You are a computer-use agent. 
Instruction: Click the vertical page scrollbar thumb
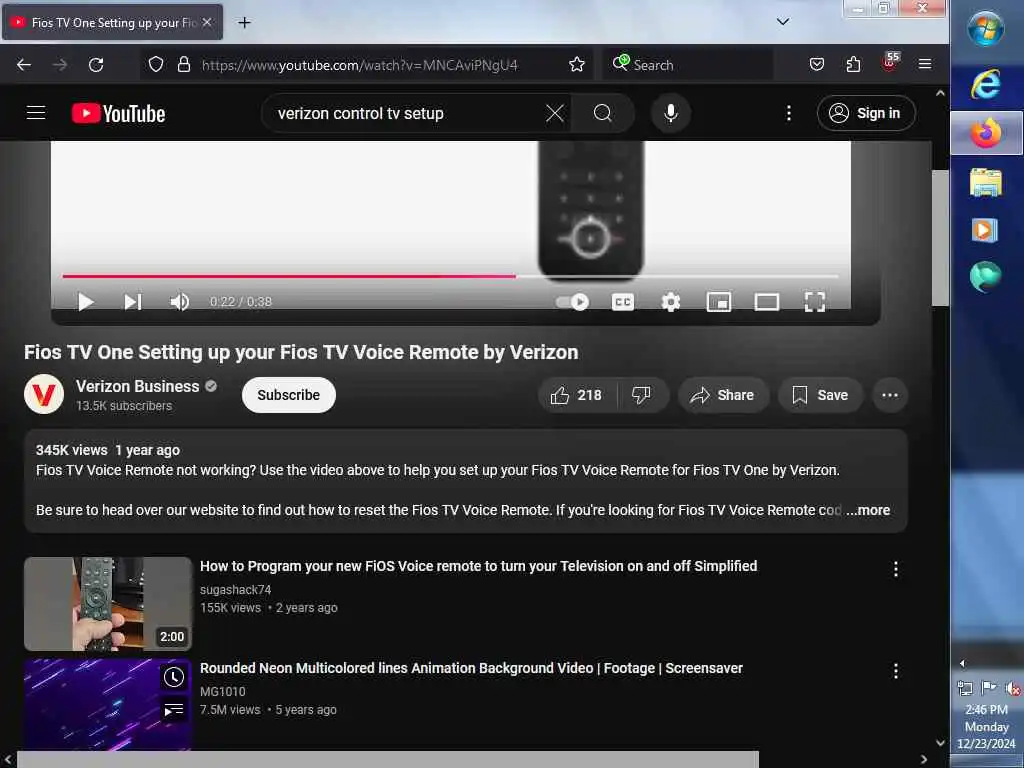pyautogui.click(x=940, y=238)
